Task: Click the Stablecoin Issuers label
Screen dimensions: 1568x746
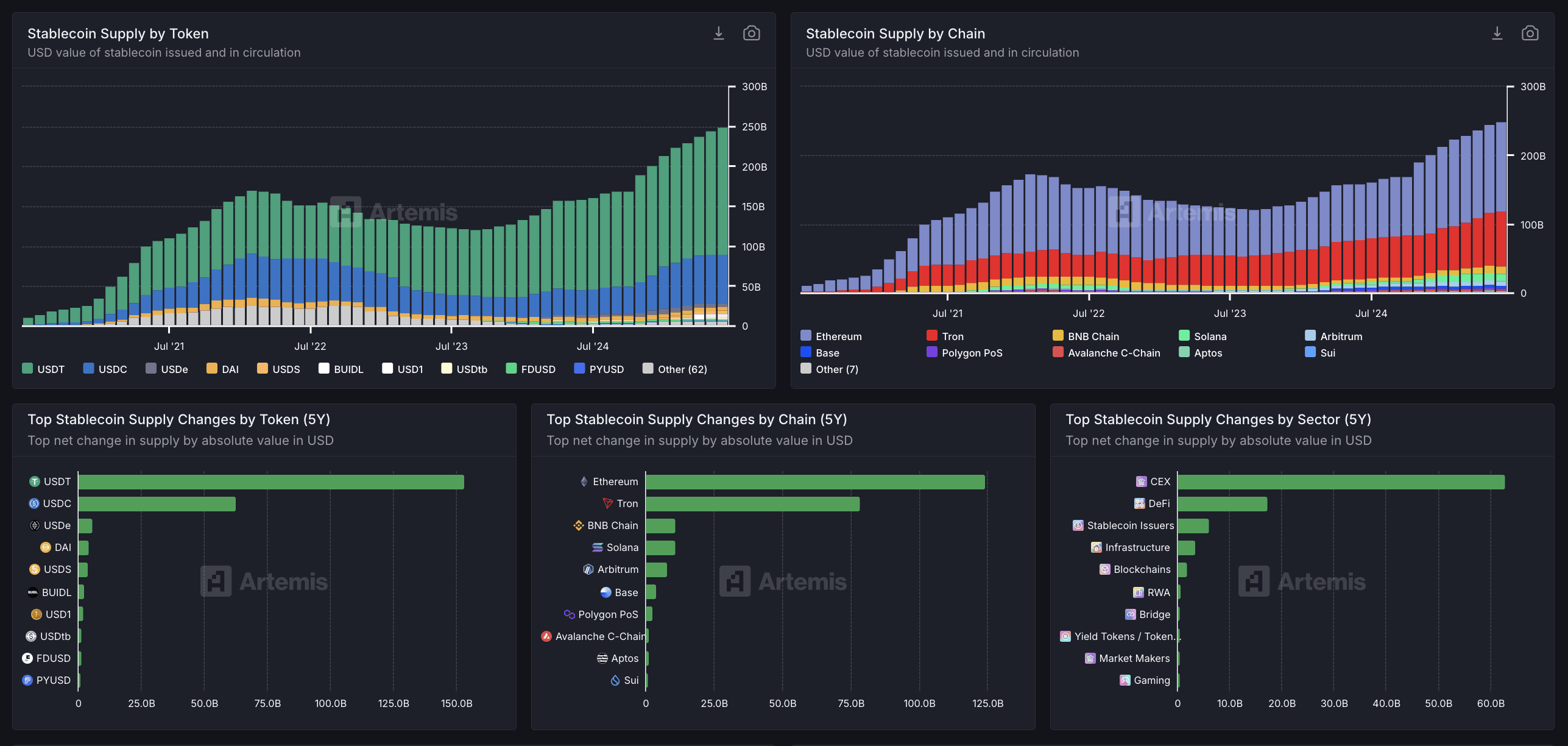Action: [1130, 525]
